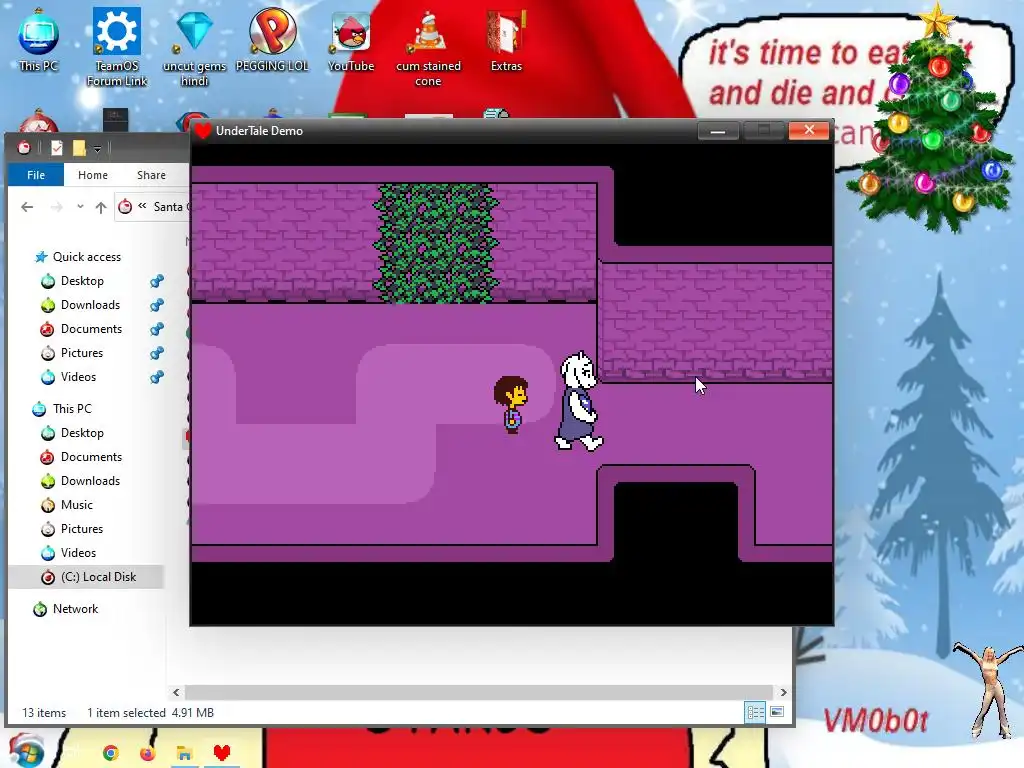Screen dimensions: 1024x768
Task: Click the Frisk child character in the game
Action: [511, 404]
